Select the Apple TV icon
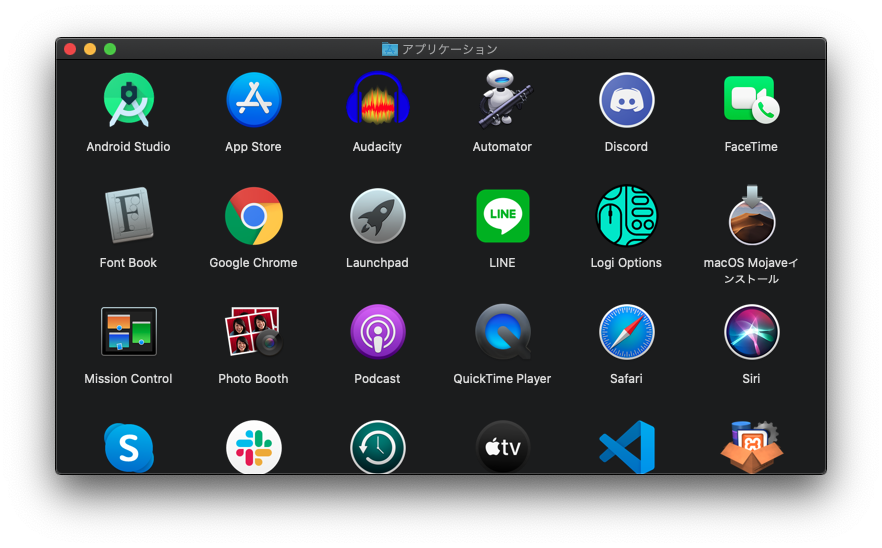Viewport: 882px width, 548px height. pos(502,448)
